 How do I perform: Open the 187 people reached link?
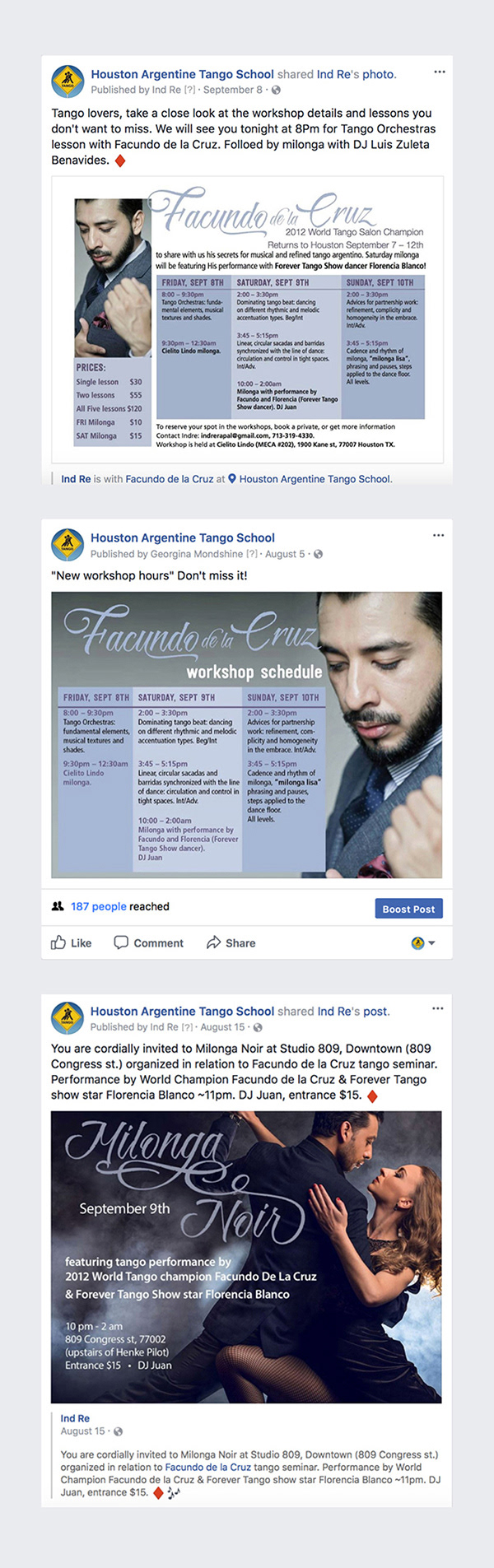click(98, 906)
